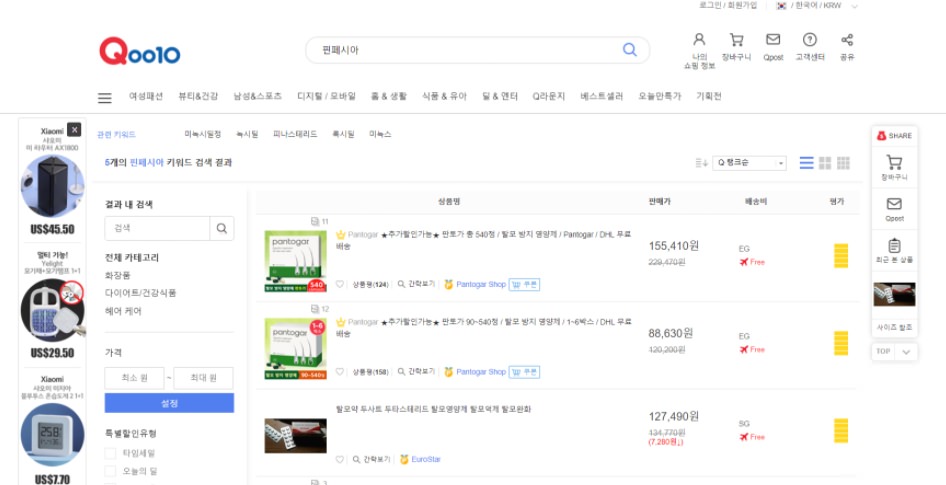Open 홈 & 생활 menu
The height and width of the screenshot is (485, 946).
coord(389,96)
